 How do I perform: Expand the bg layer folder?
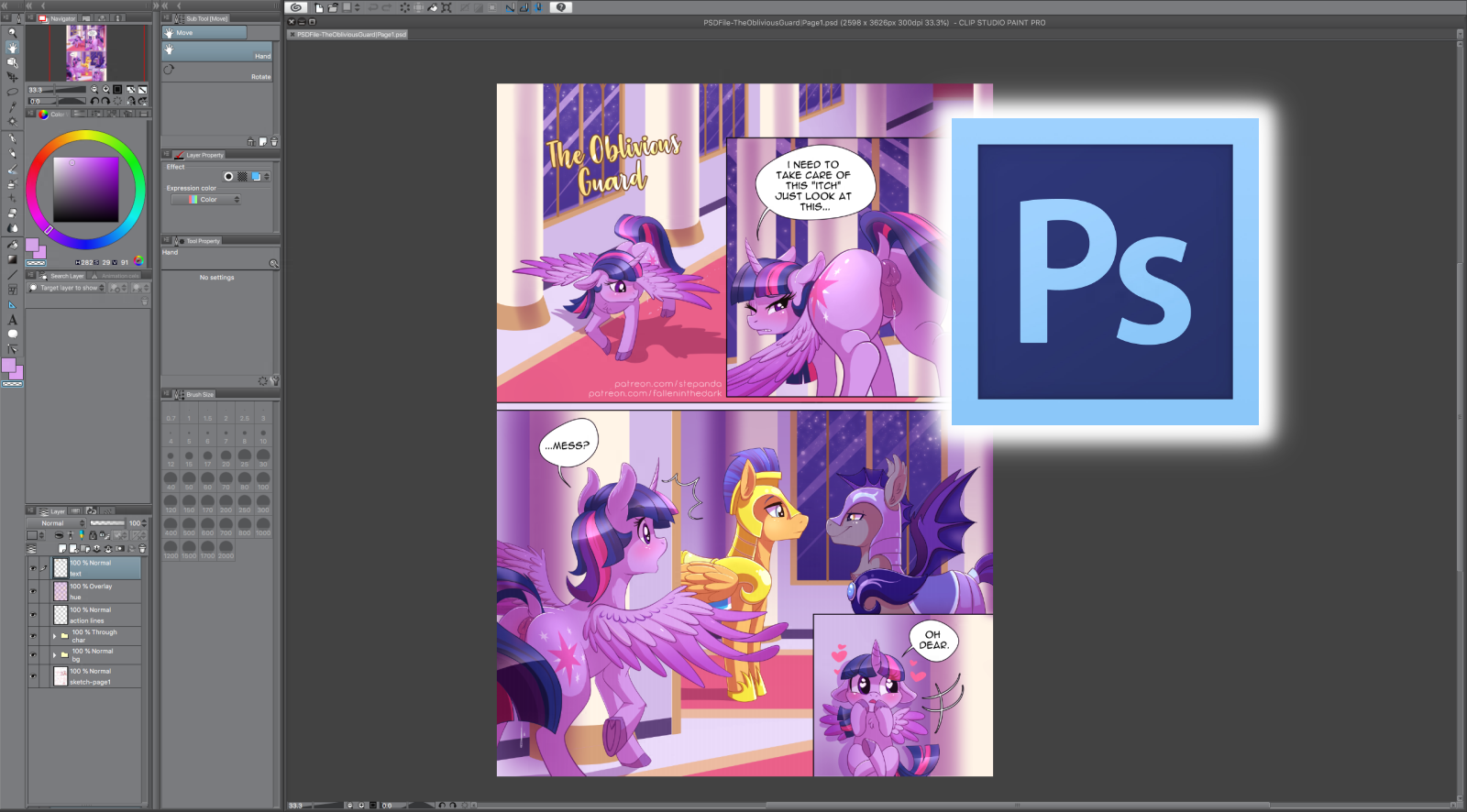[55, 655]
